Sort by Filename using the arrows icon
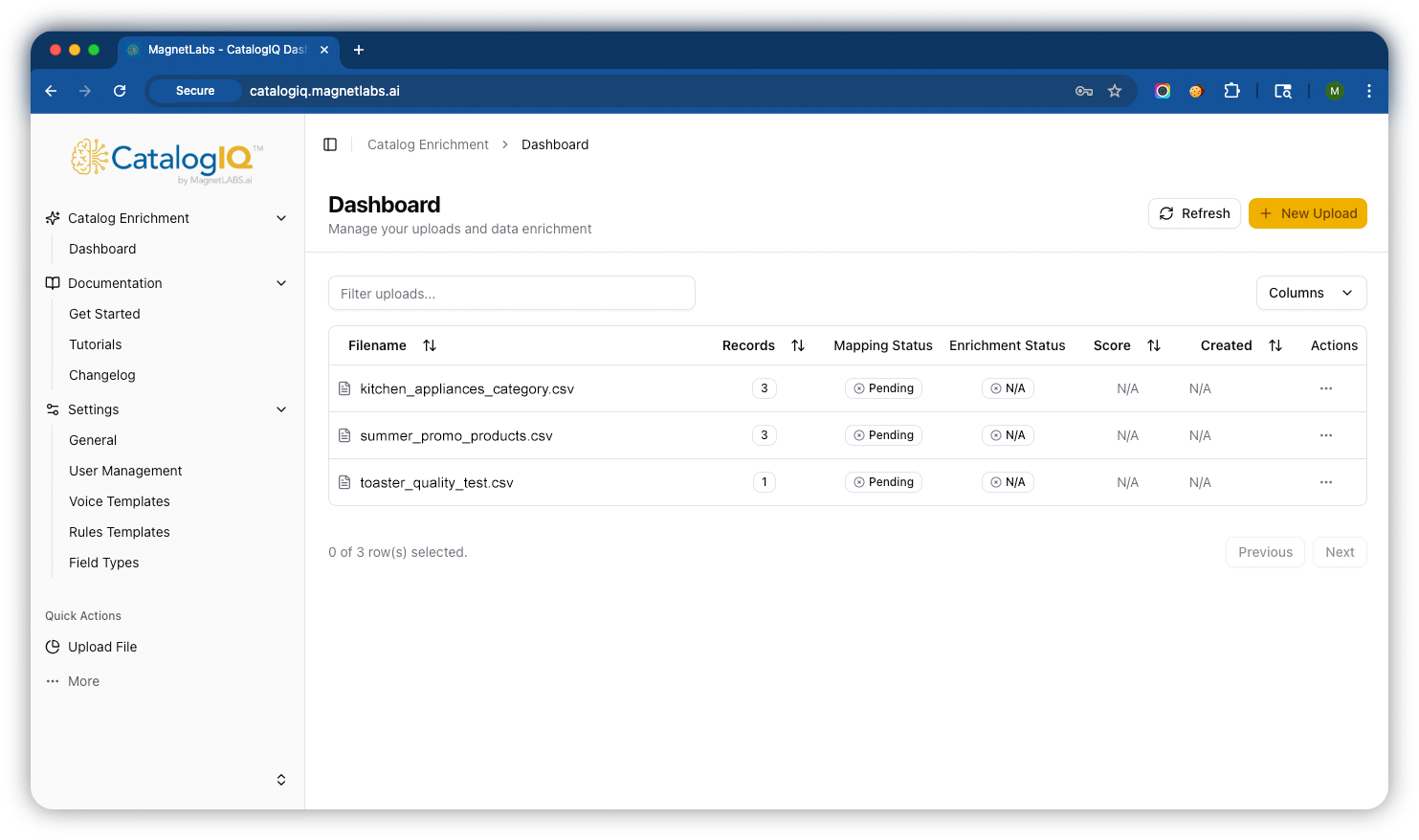 430,345
